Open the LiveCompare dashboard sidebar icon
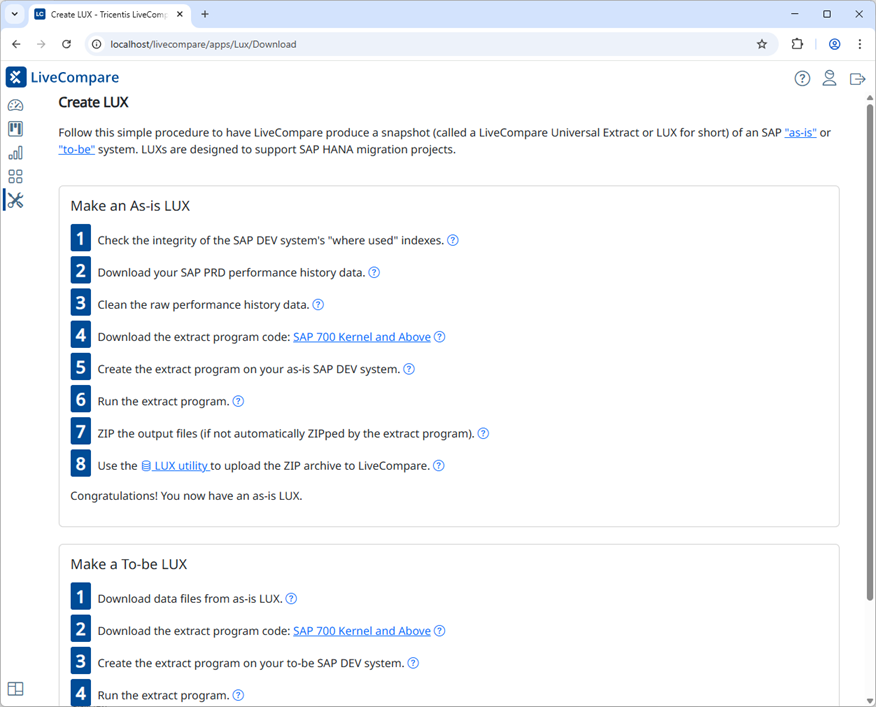Image resolution: width=876 pixels, height=707 pixels. (x=15, y=105)
